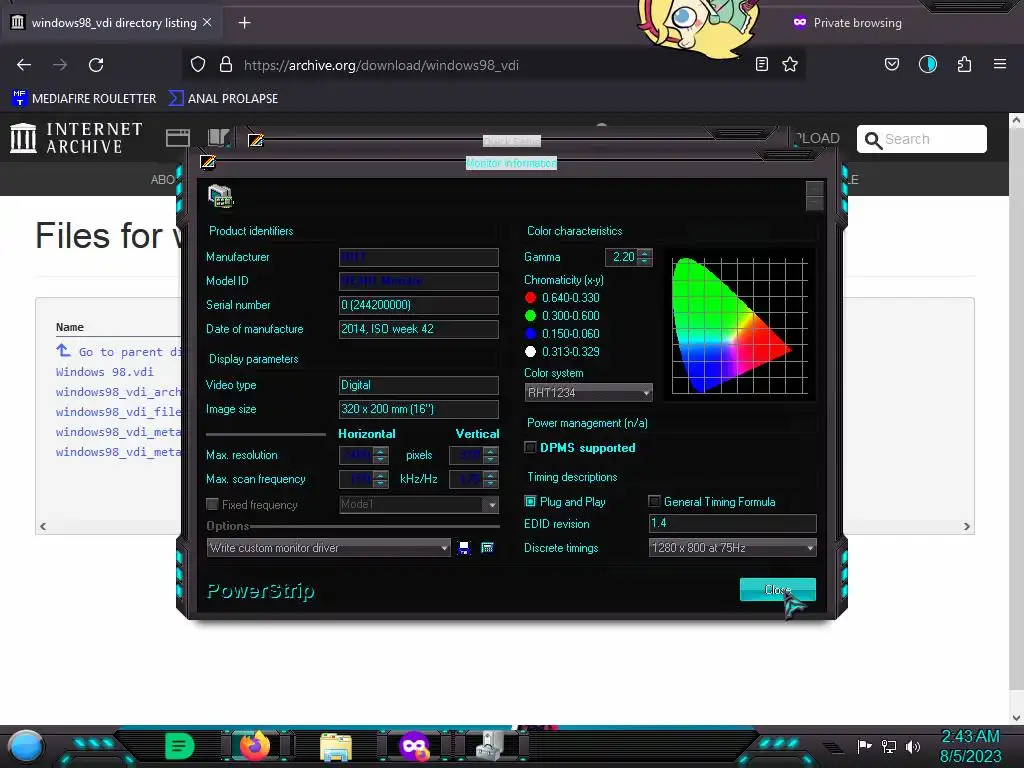Click the Internet Archive Search box

click(921, 139)
